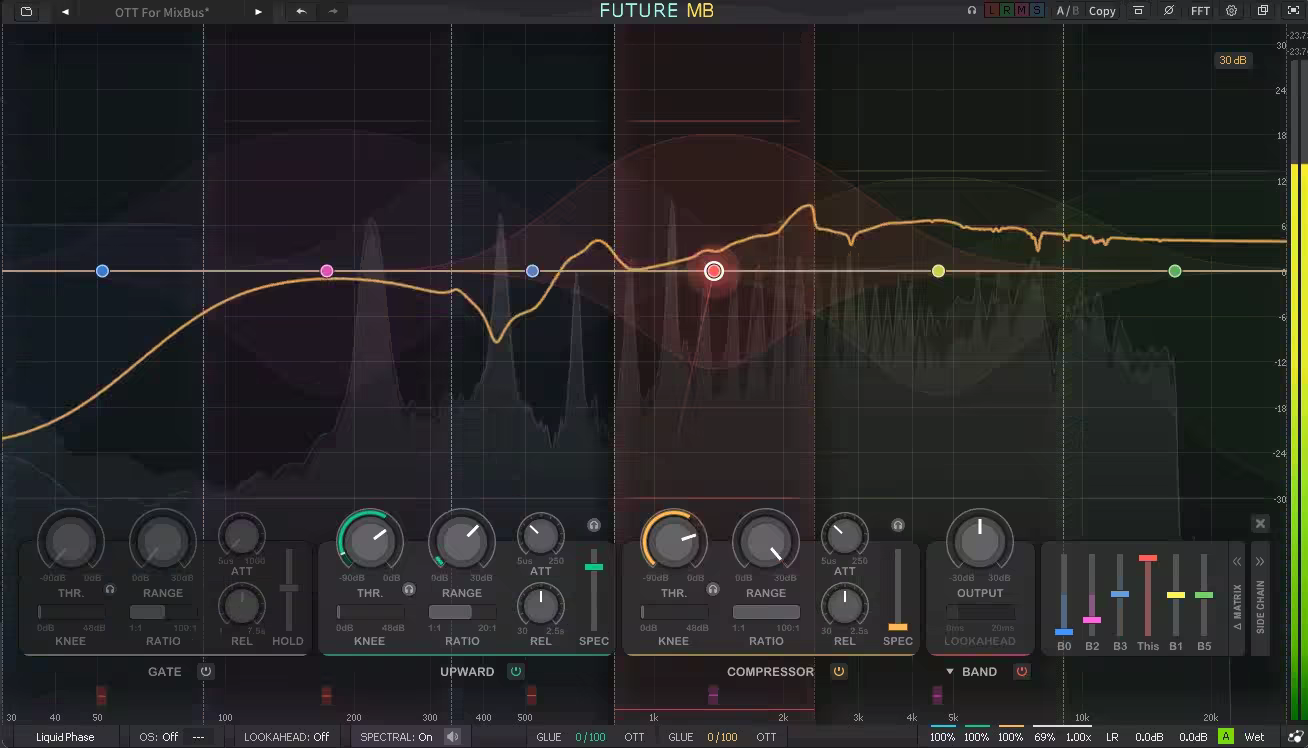Click the bypass icon next to FFT
This screenshot has height=748, width=1308.
(1168, 11)
